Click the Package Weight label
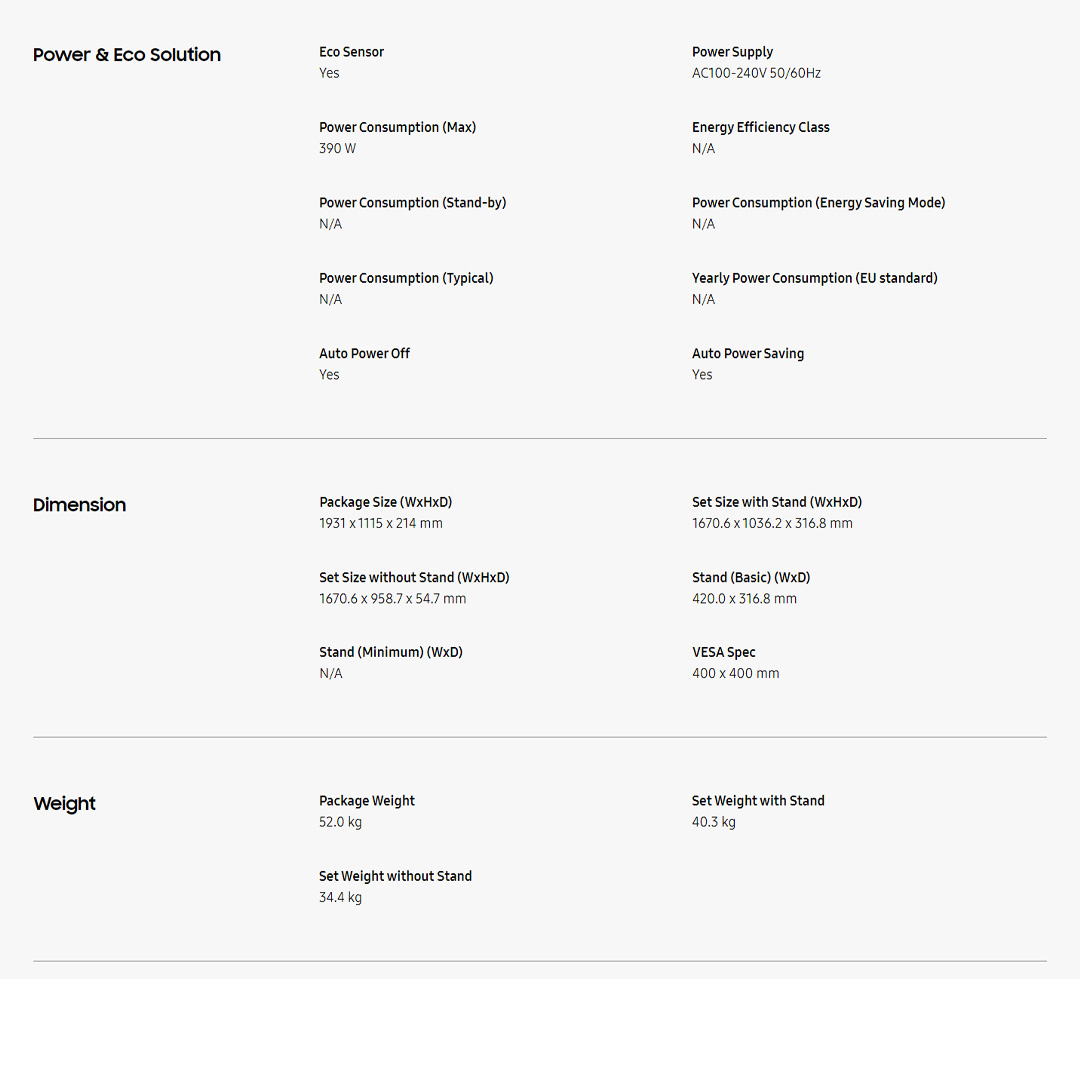This screenshot has width=1080, height=1080. [x=366, y=801]
